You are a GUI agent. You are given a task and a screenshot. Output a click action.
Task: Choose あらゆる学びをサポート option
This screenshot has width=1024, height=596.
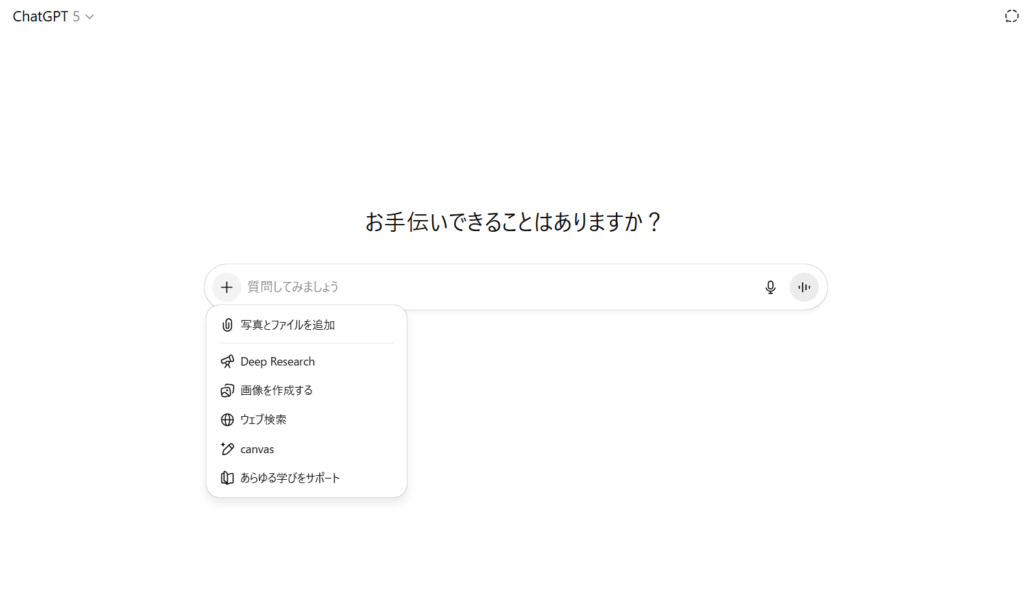pyautogui.click(x=306, y=478)
